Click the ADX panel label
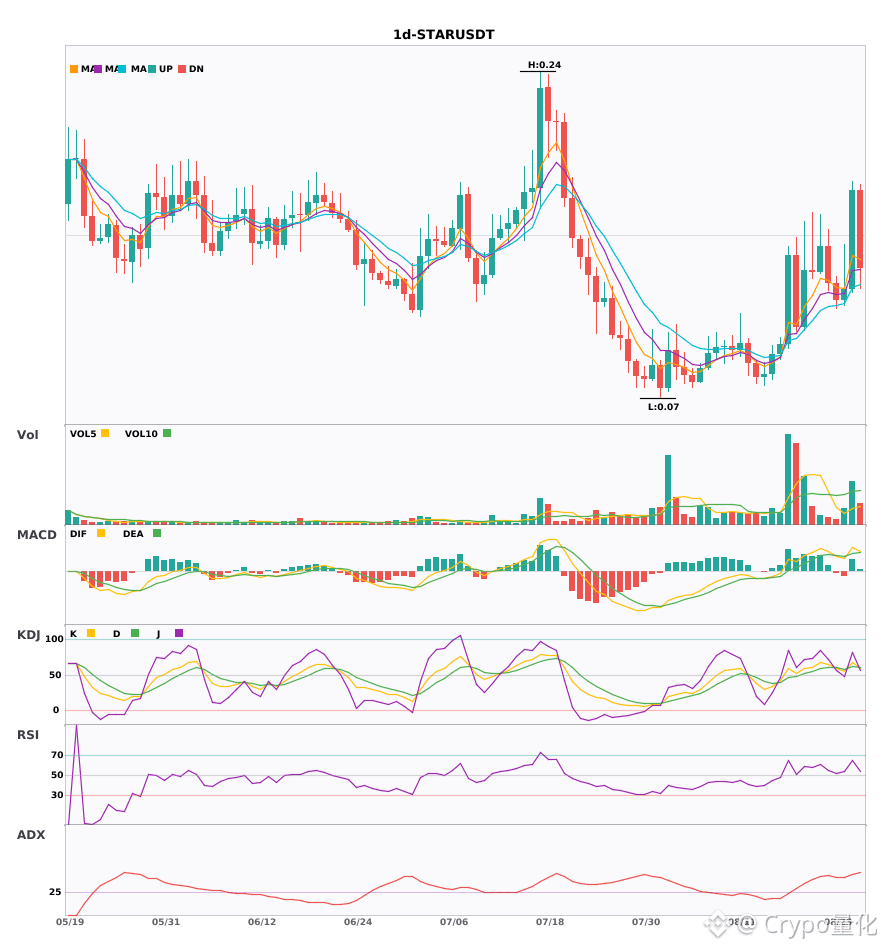Image resolution: width=885 pixels, height=950 pixels. [x=31, y=835]
